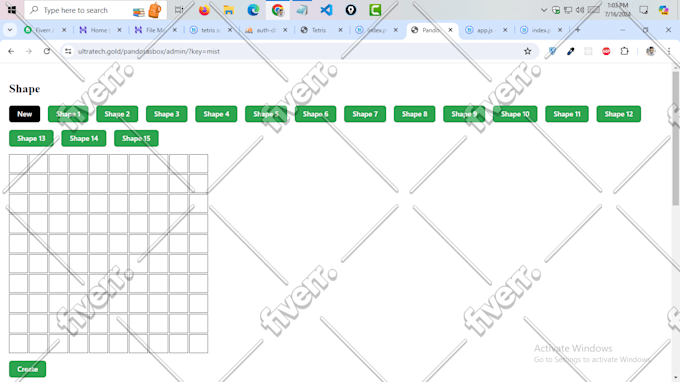Viewport: 680px width, 382px height.
Task: Choose the Shape 11 button
Action: tap(567, 114)
